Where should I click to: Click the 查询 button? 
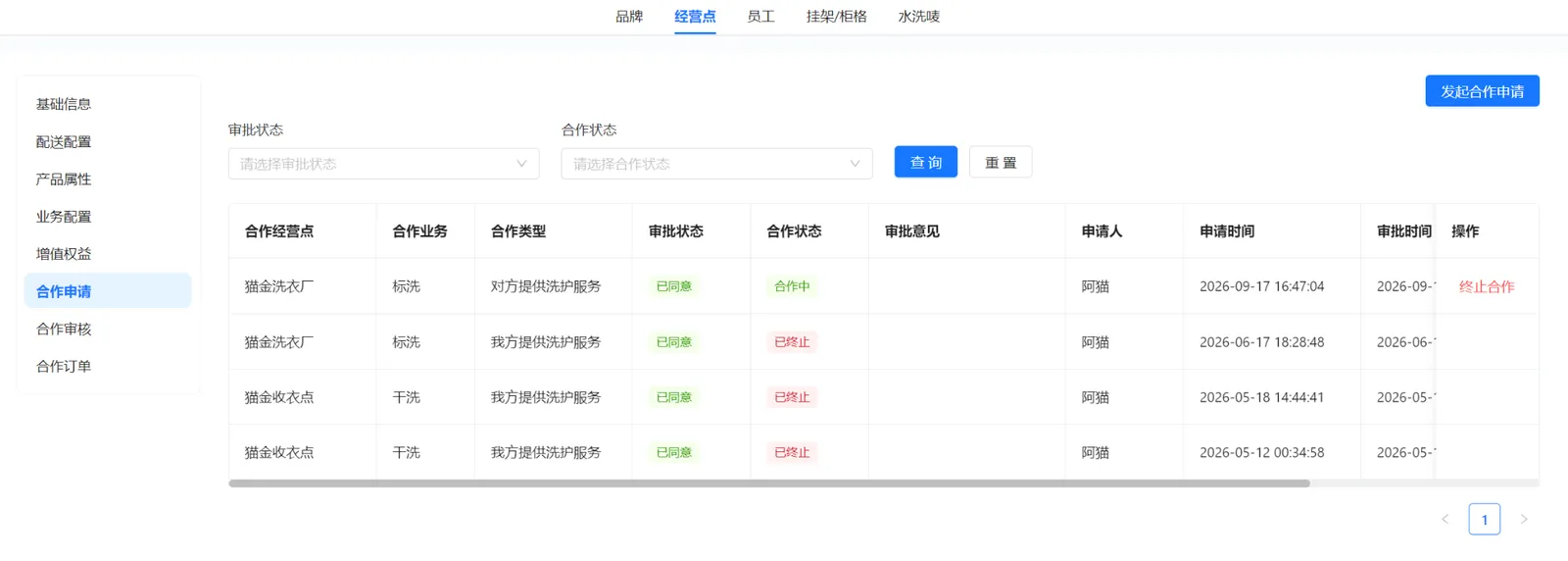pos(926,162)
